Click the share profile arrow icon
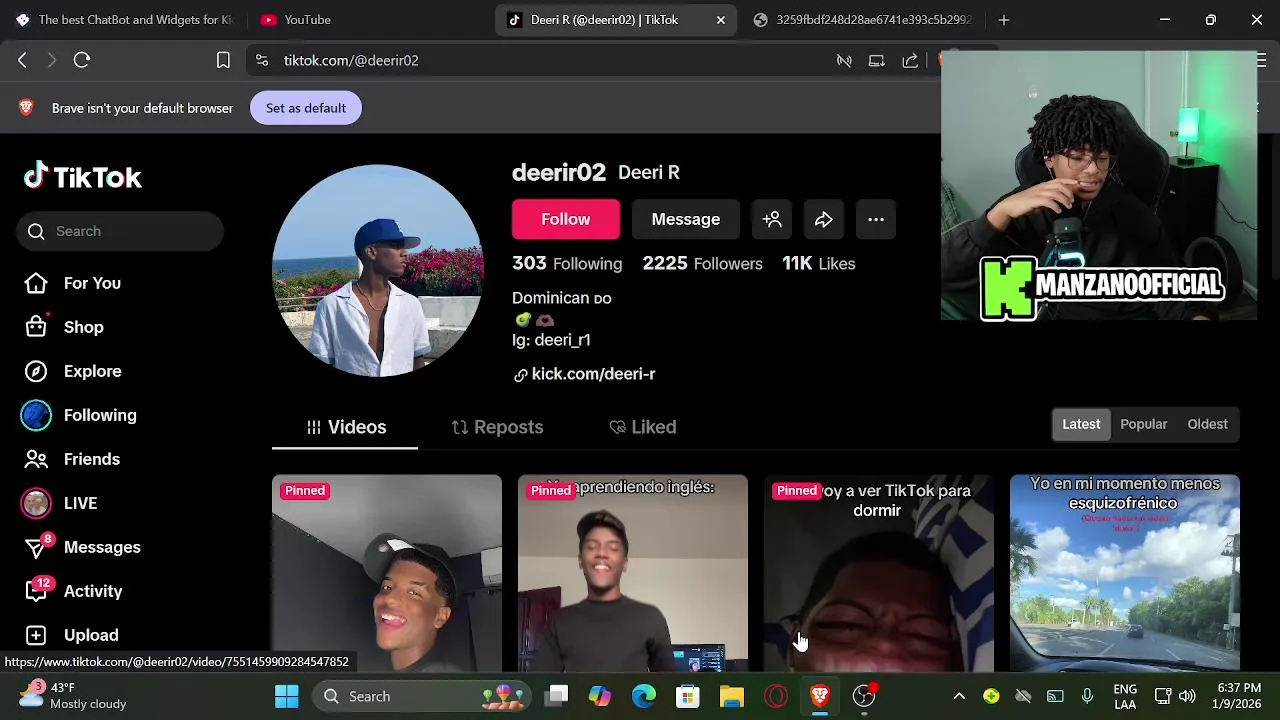This screenshot has width=1280, height=720. [x=824, y=219]
